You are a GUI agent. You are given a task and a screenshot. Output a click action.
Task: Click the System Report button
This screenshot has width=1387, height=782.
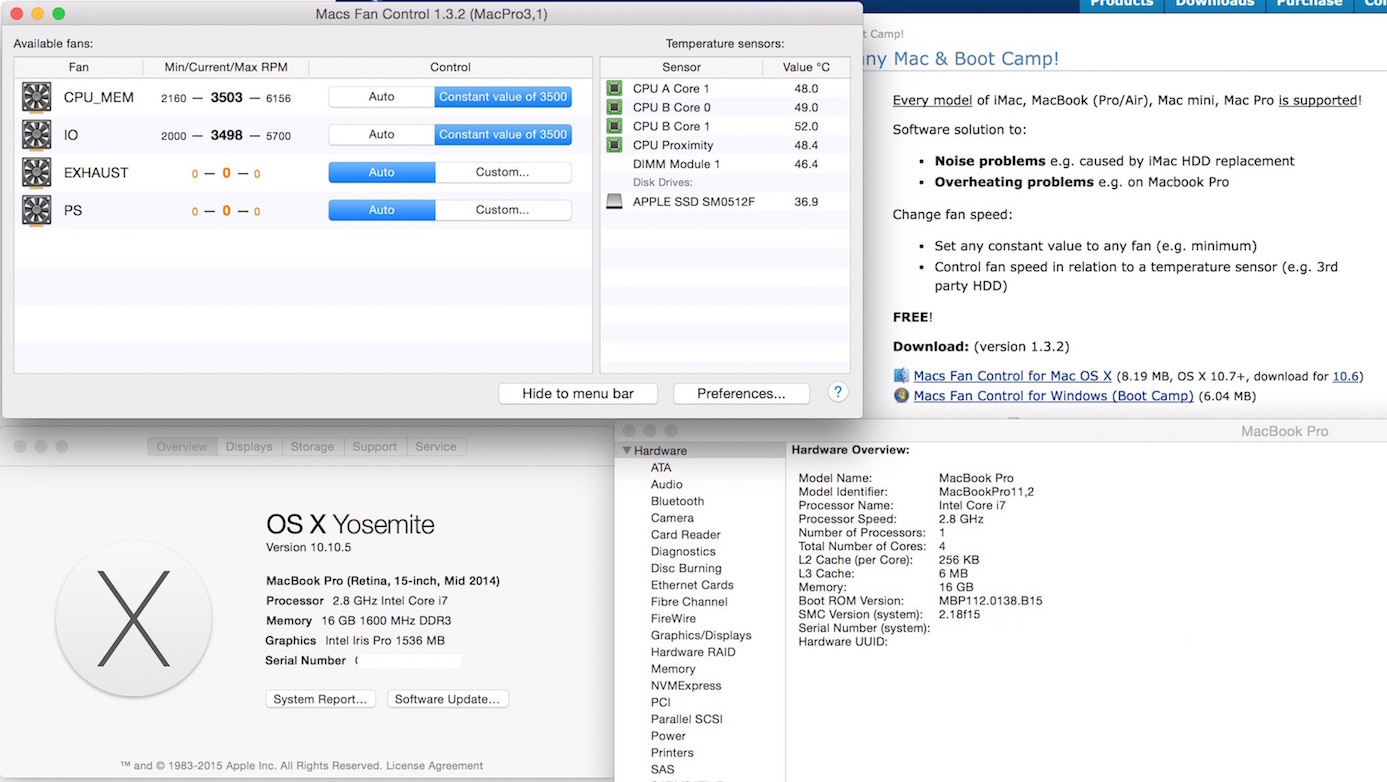[x=320, y=699]
